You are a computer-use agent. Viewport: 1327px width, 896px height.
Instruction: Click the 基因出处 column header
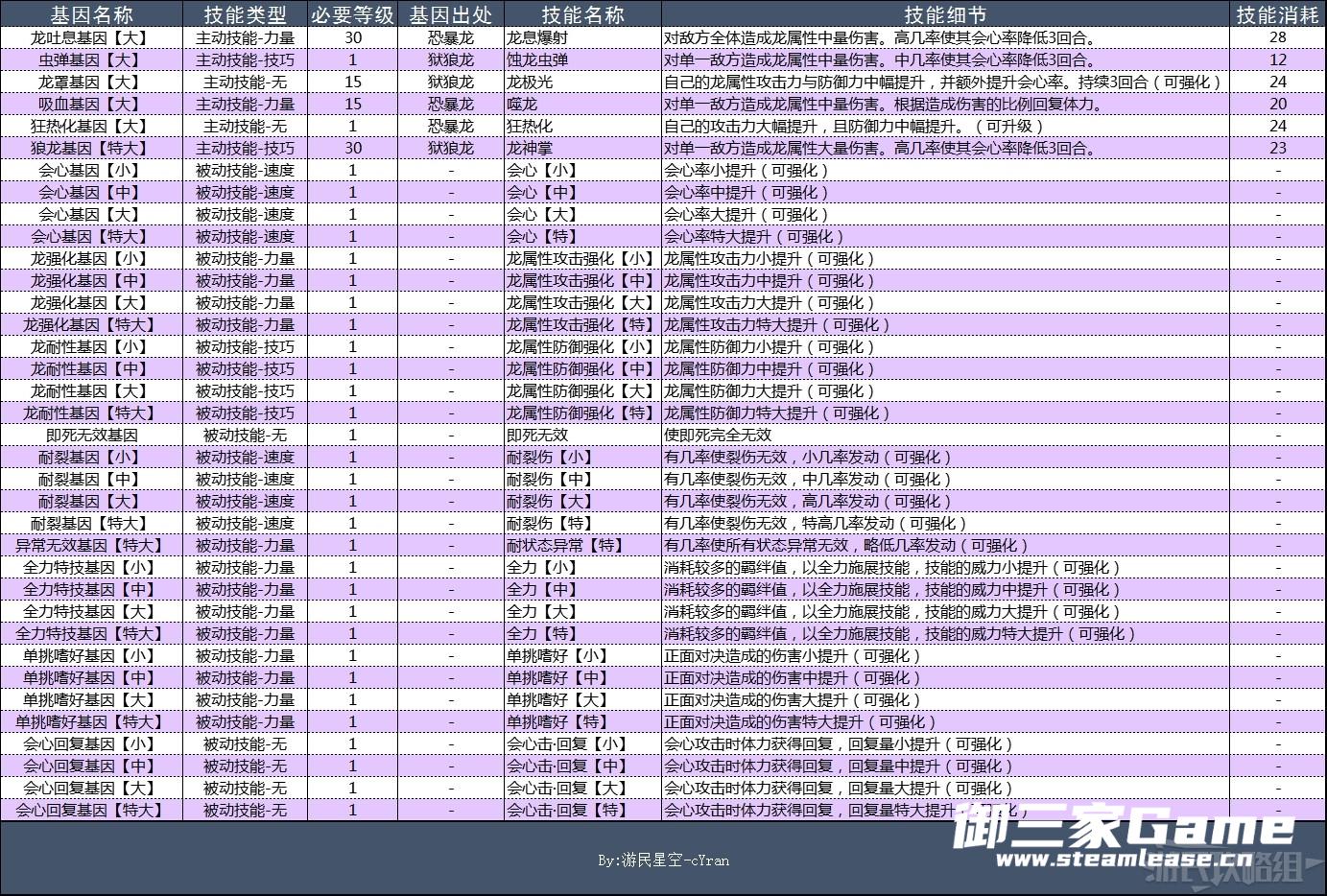450,14
